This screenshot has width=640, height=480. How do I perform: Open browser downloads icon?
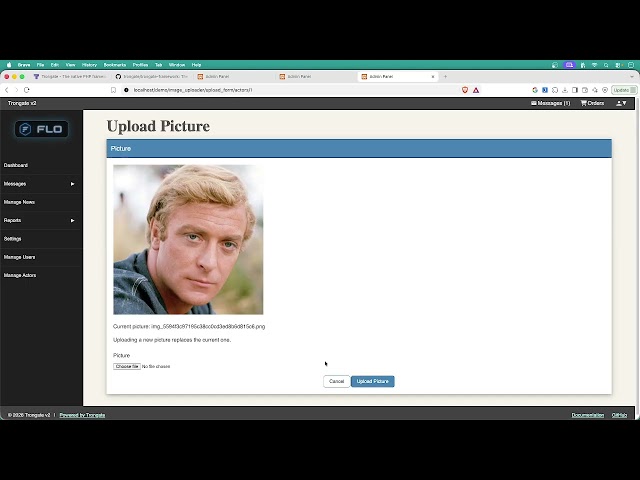(x=565, y=90)
